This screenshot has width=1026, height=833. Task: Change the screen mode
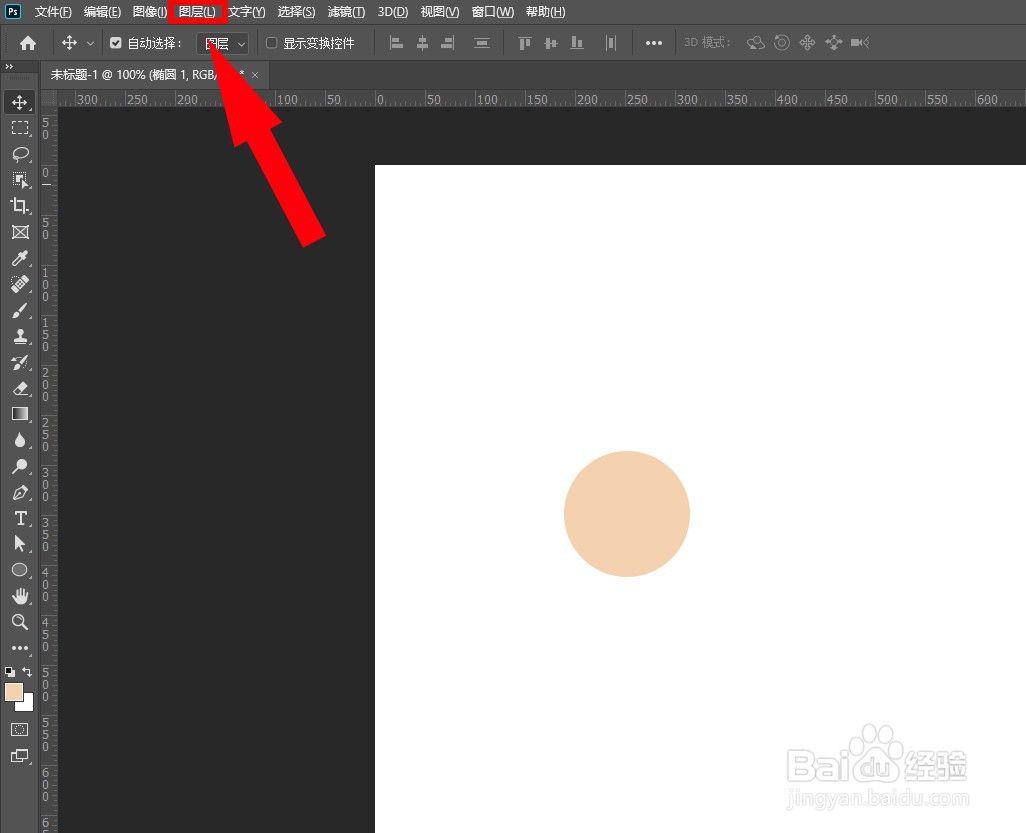coord(20,756)
